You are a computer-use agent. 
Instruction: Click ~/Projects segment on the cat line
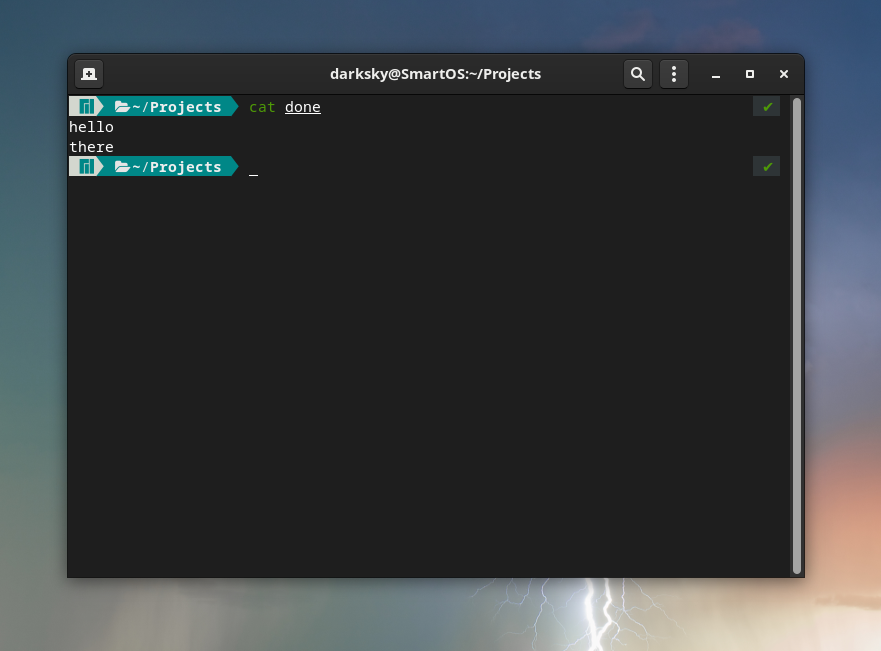coord(168,107)
